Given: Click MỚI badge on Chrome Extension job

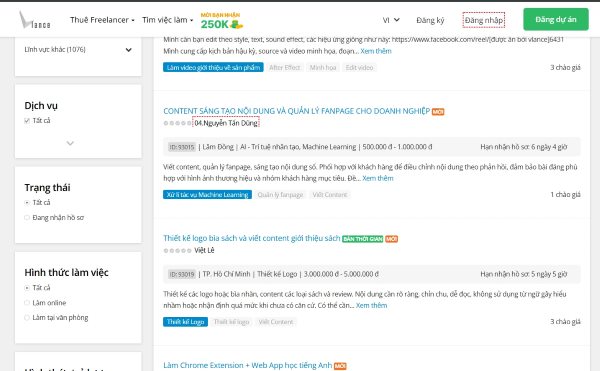Looking at the screenshot, I should tap(340, 366).
